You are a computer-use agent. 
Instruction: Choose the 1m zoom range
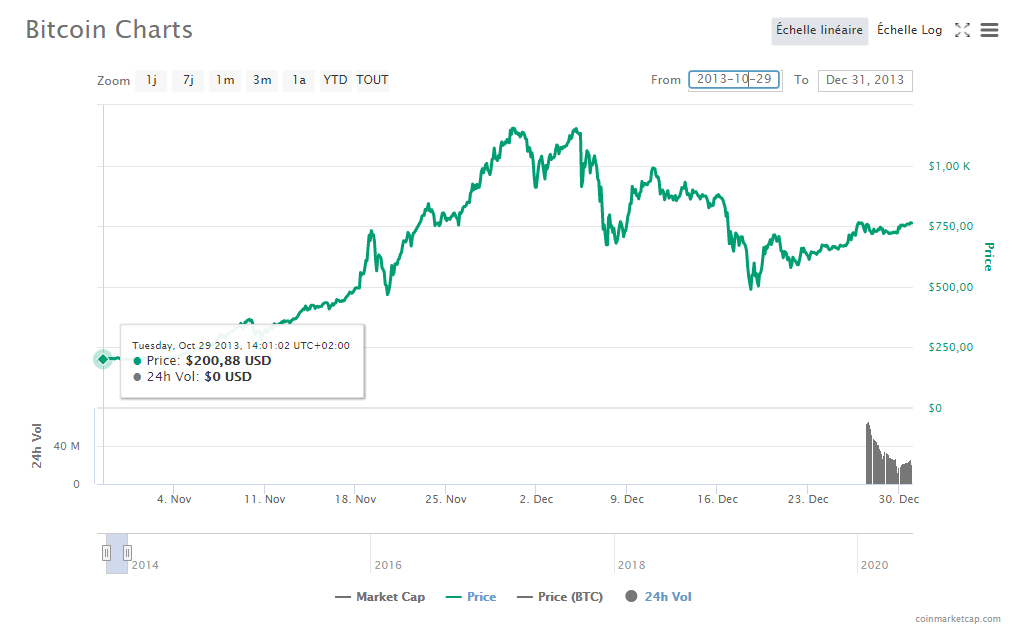225,80
